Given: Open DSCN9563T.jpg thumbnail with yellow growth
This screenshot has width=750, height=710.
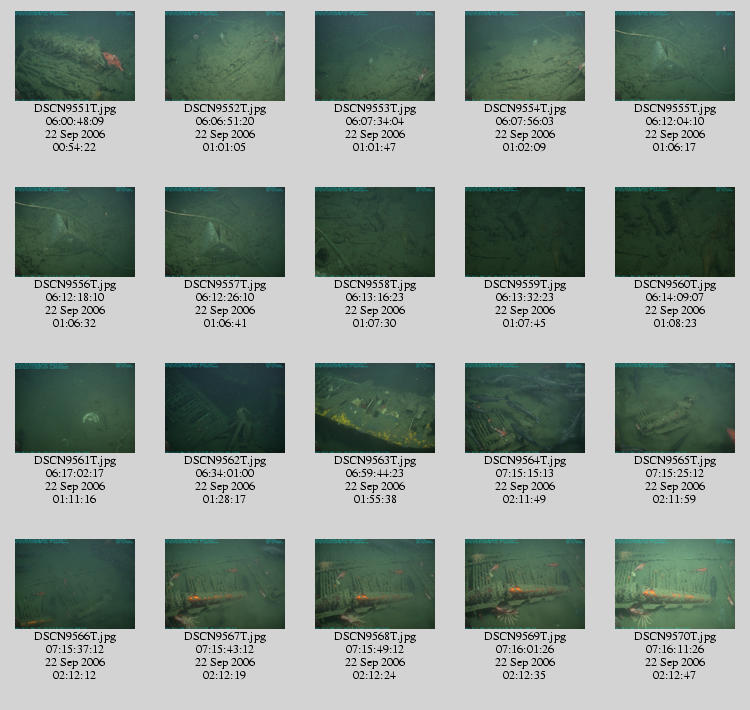Looking at the screenshot, I should pyautogui.click(x=375, y=408).
